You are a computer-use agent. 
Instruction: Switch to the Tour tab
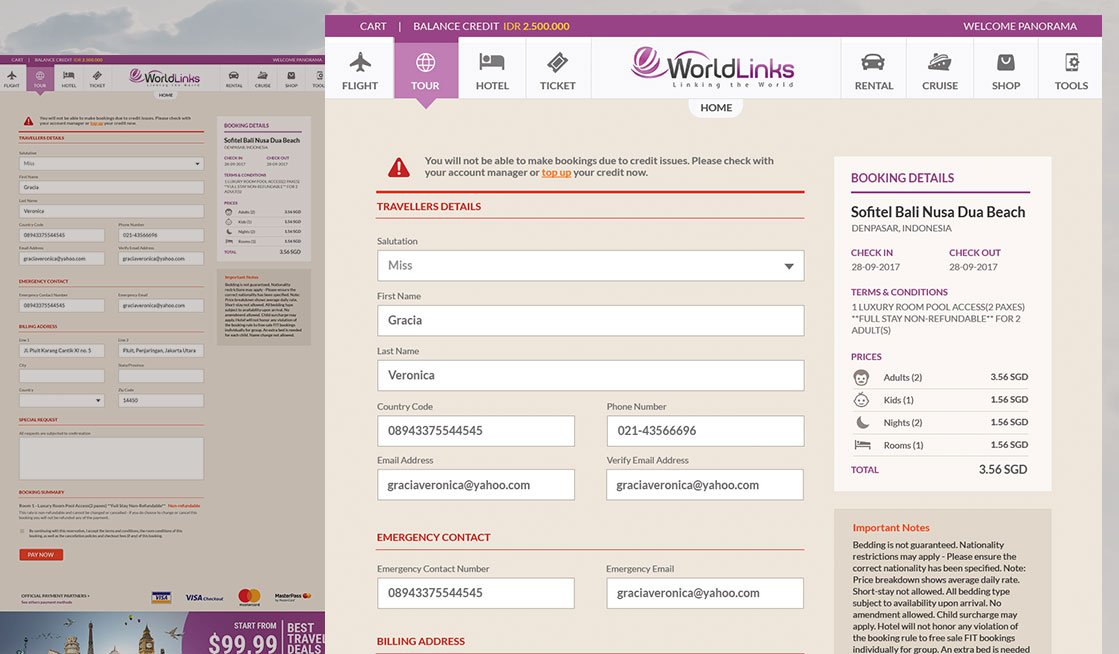click(426, 68)
